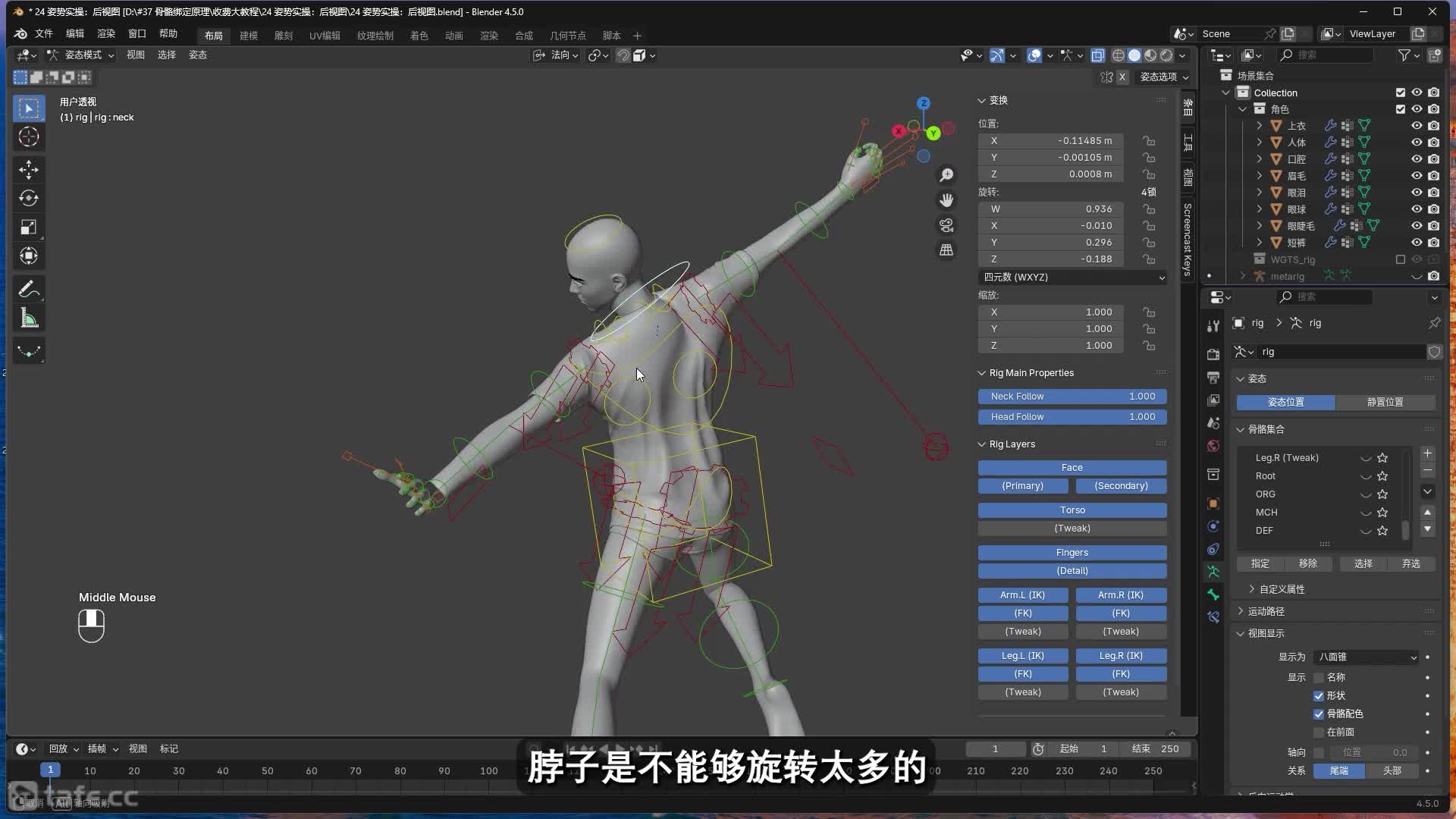Enable the 在前面 checkbox
1456x819 pixels.
[1319, 733]
